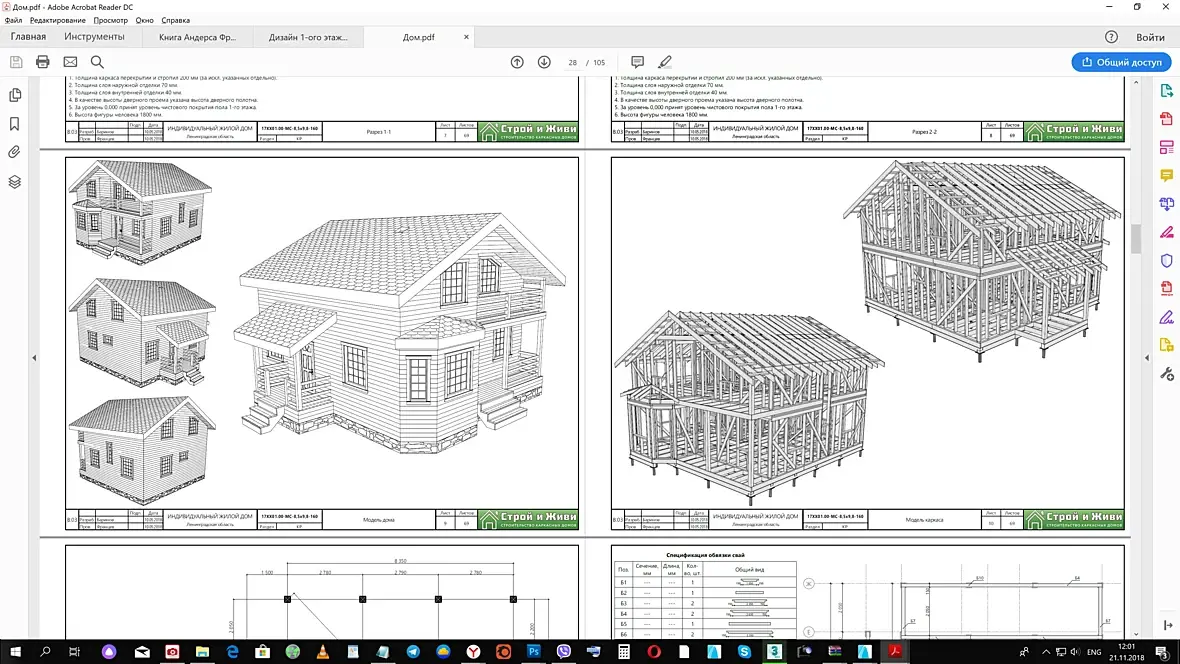Open layers panel in left sidebar

coord(14,181)
